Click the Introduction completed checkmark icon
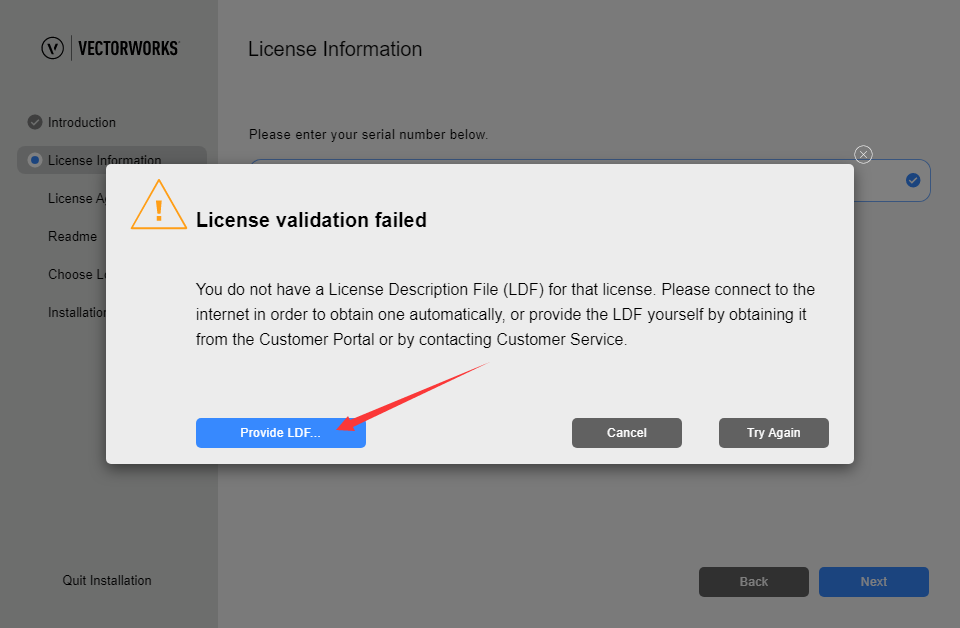Viewport: 960px width, 628px height. tap(35, 122)
